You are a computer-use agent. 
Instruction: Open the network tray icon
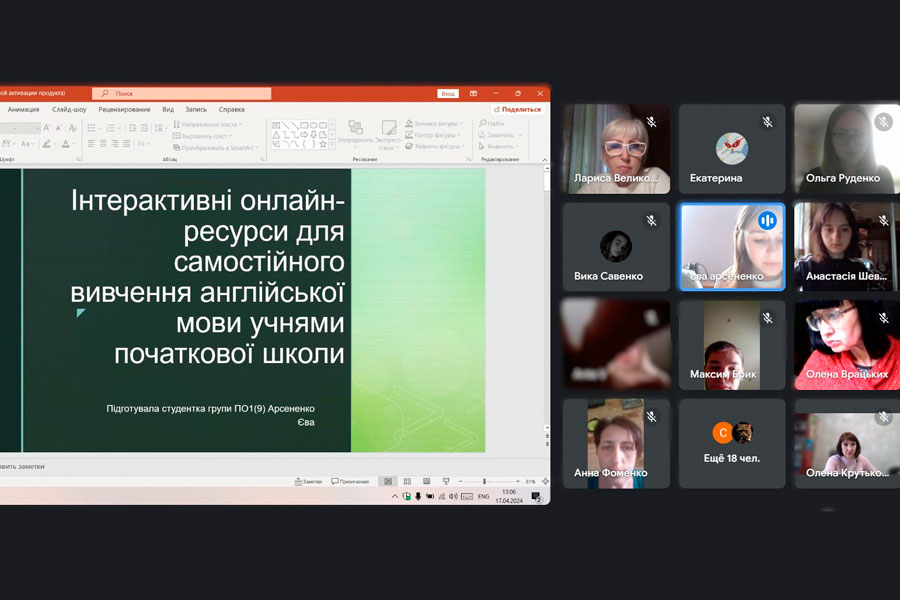tap(441, 497)
